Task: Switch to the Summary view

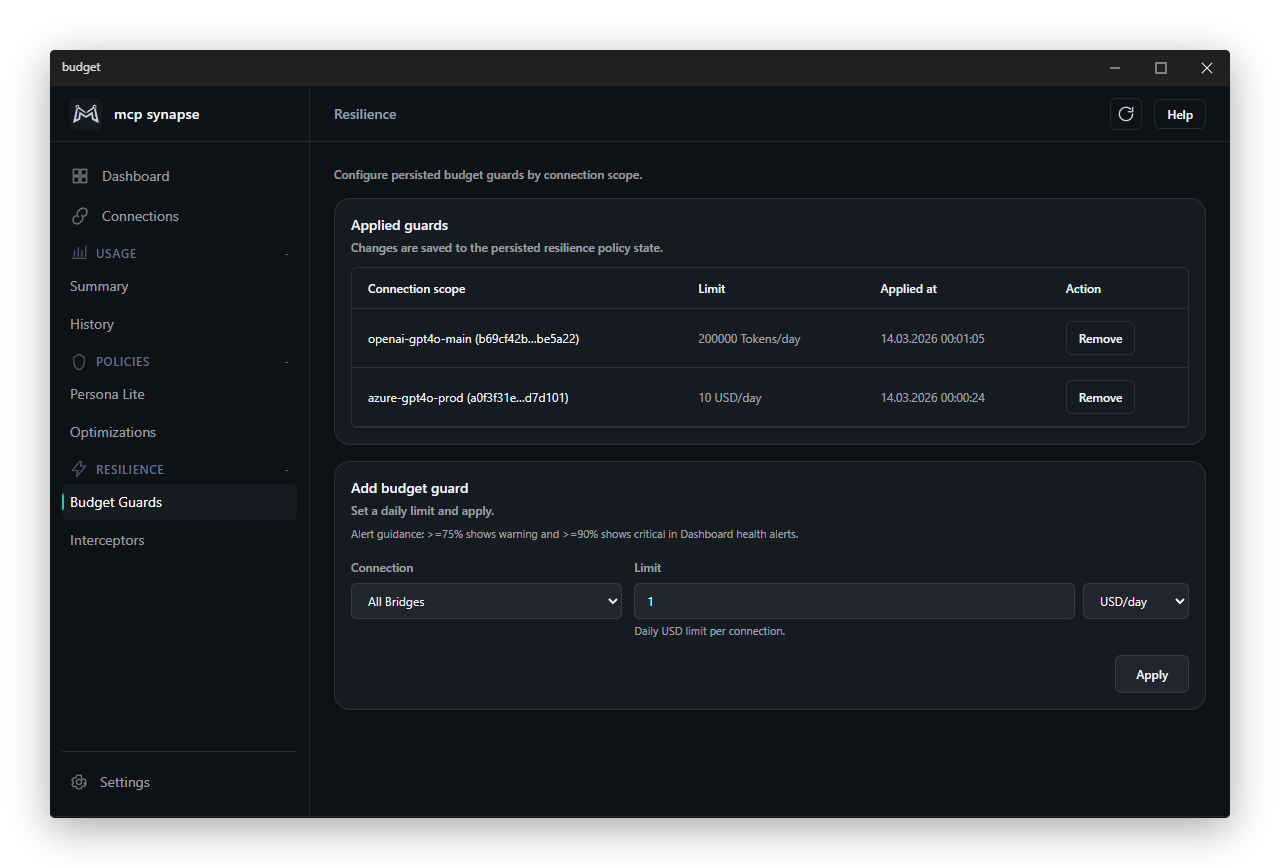Action: [98, 286]
